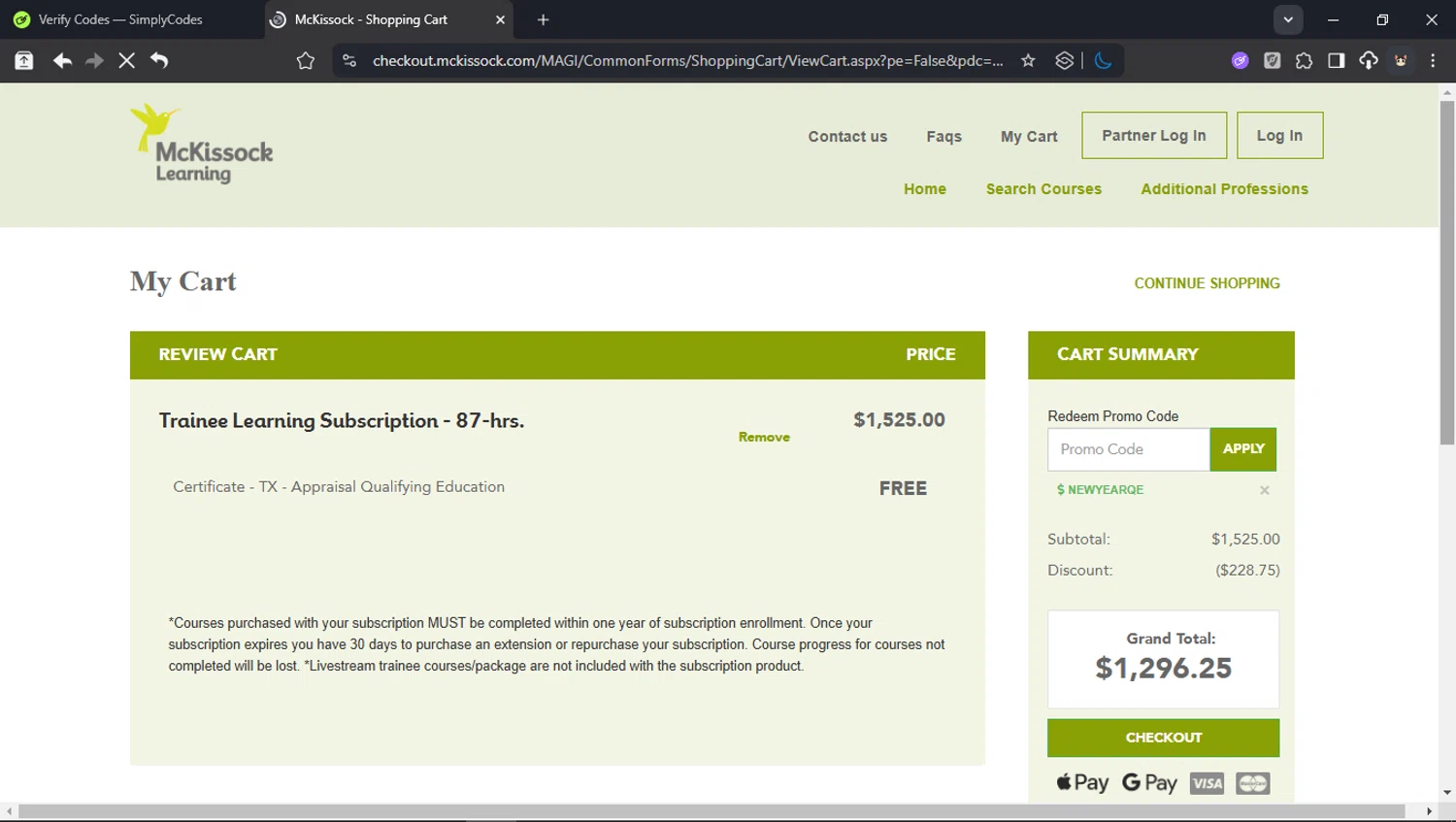This screenshot has height=822, width=1456.
Task: Select the McKissock - Shopping Cart tab
Action: [388, 19]
